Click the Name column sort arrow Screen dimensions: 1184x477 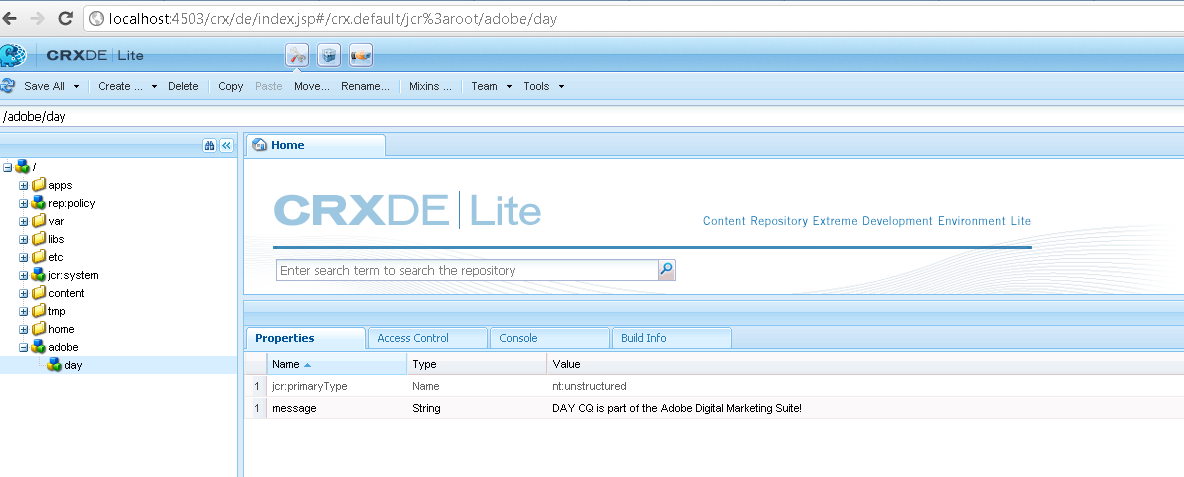(307, 365)
